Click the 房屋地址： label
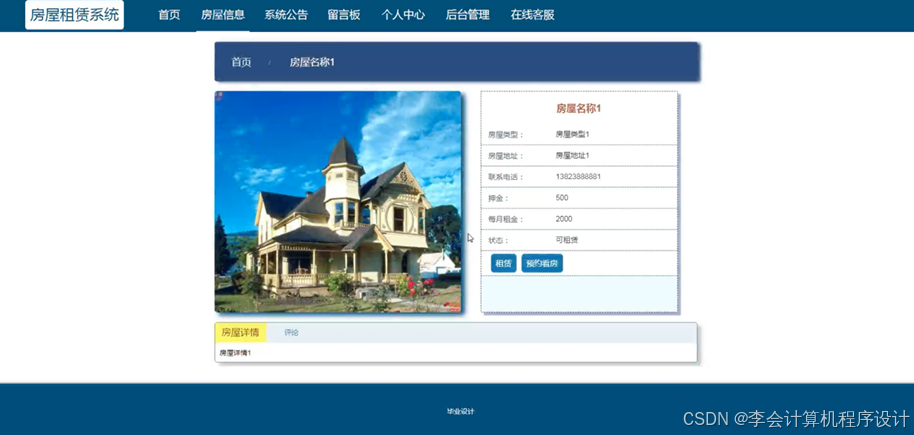This screenshot has width=914, height=435. (x=506, y=156)
